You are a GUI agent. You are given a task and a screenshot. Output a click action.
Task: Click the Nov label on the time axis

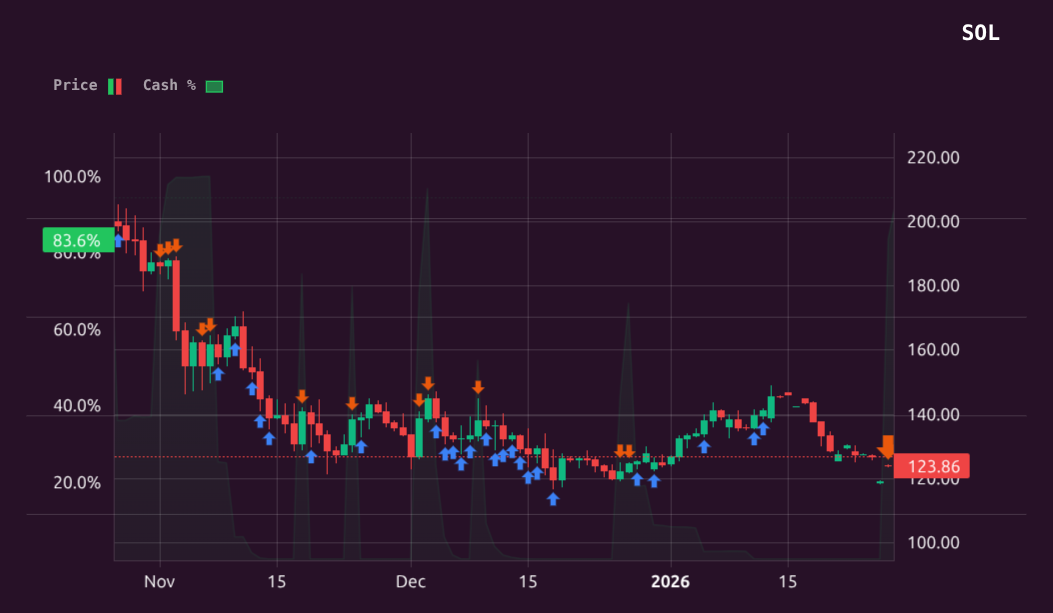point(158,581)
